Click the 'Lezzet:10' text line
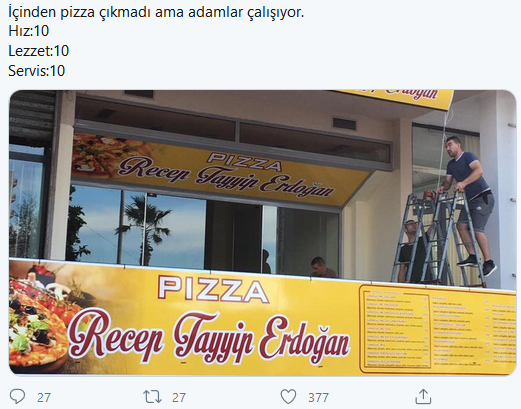 point(39,51)
